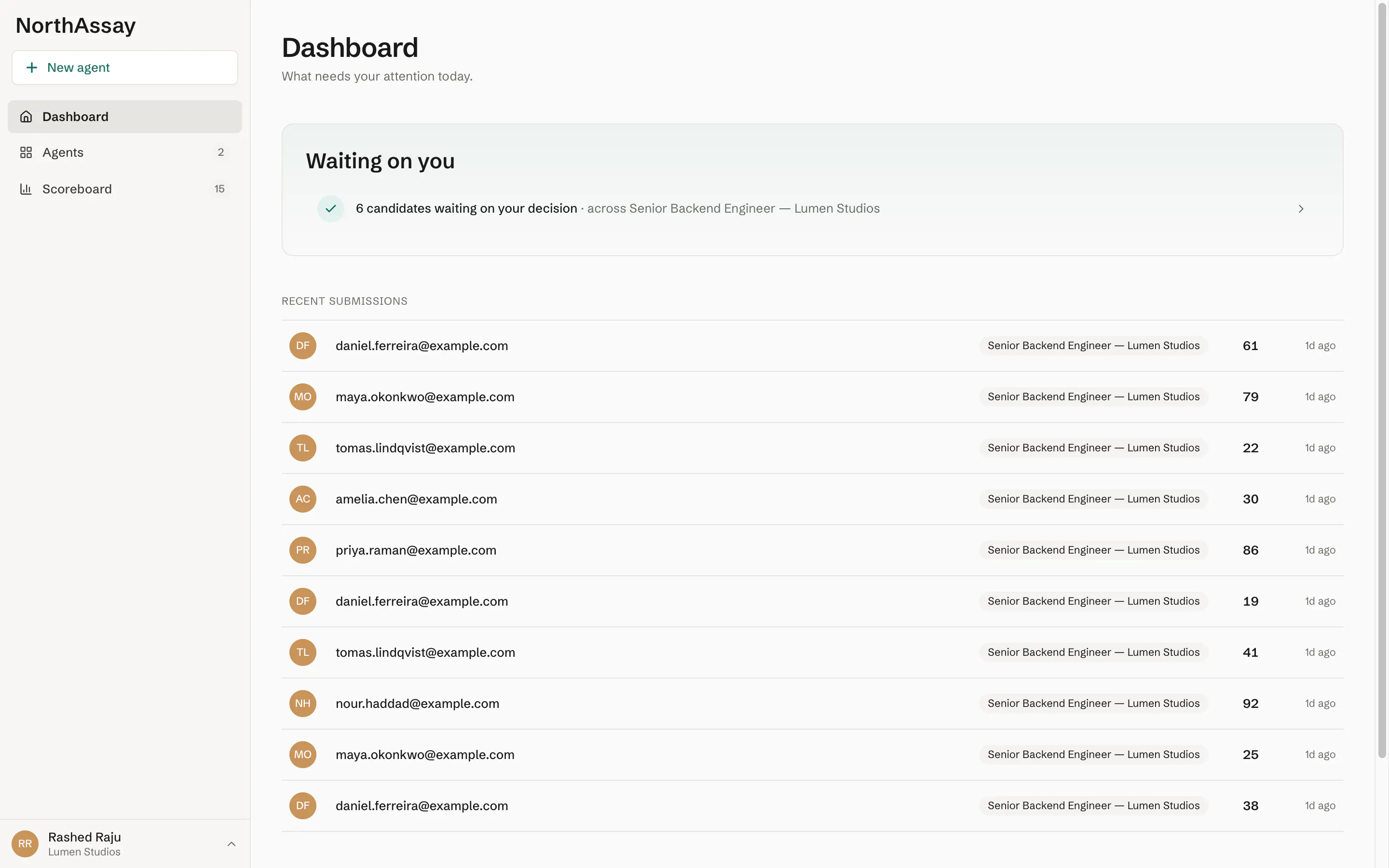Screen dimensions: 1389x868
Task: Click the 1d ago time in nour.haddad row
Action: tap(1320, 703)
